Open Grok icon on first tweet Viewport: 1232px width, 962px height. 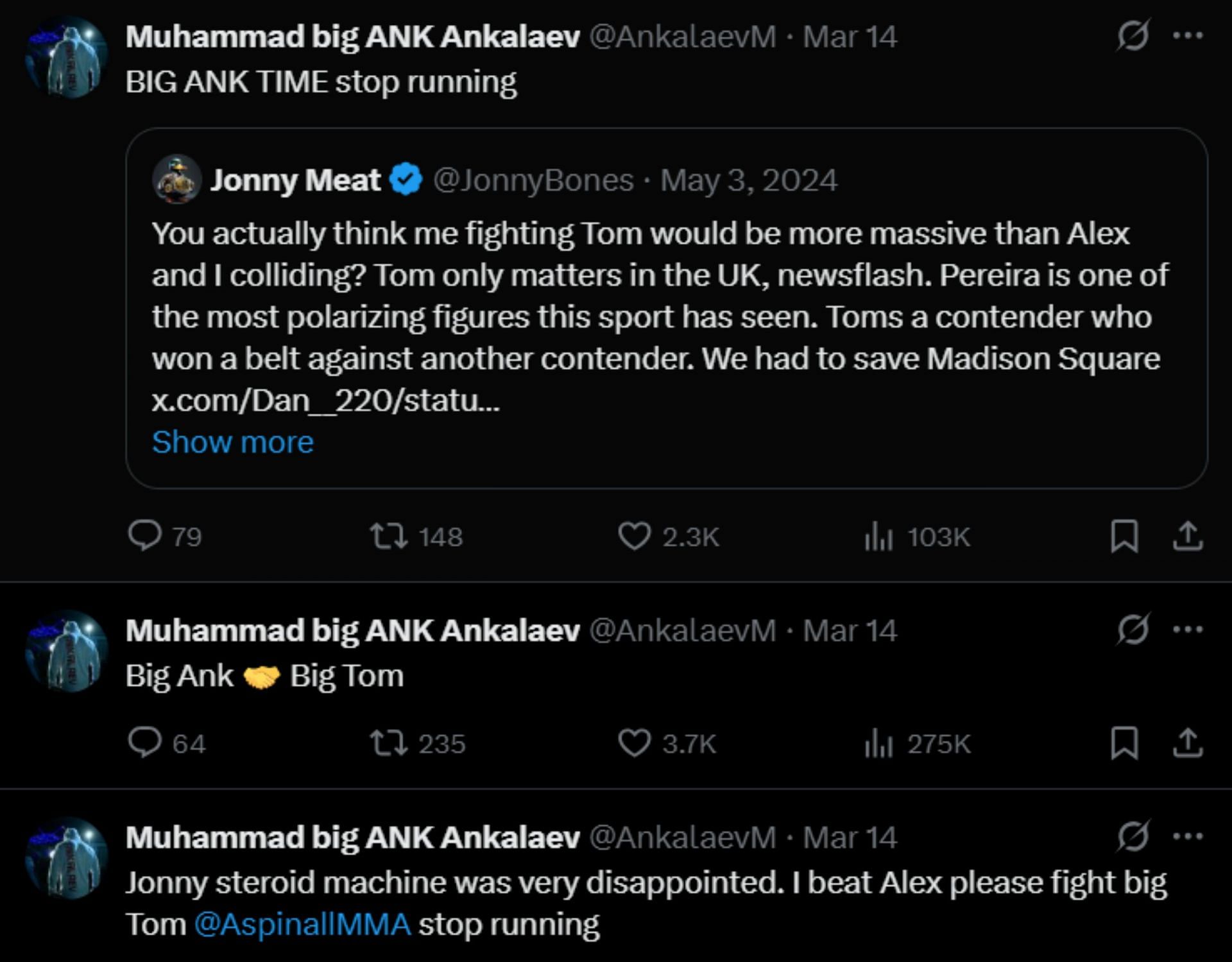1133,36
